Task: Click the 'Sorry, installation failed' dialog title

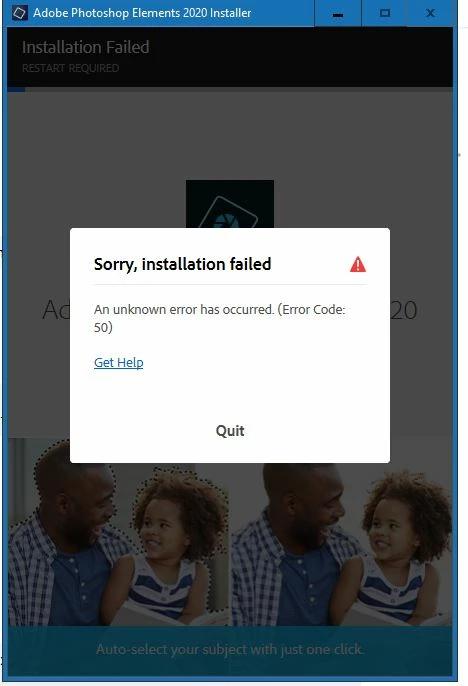Action: 182,264
